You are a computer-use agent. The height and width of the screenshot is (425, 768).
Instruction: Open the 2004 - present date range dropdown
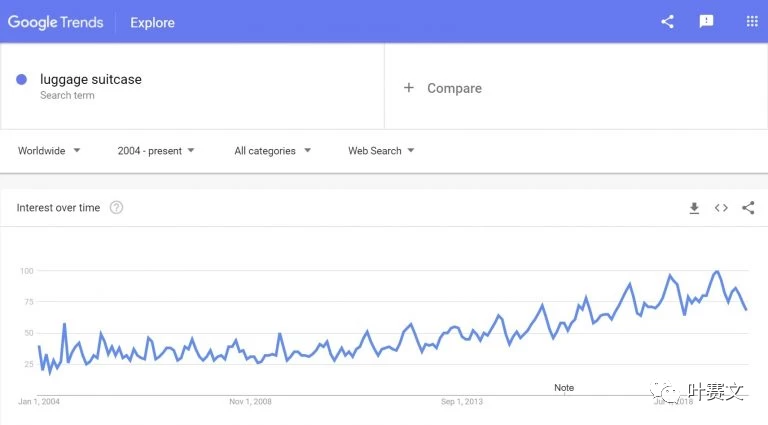coord(156,151)
